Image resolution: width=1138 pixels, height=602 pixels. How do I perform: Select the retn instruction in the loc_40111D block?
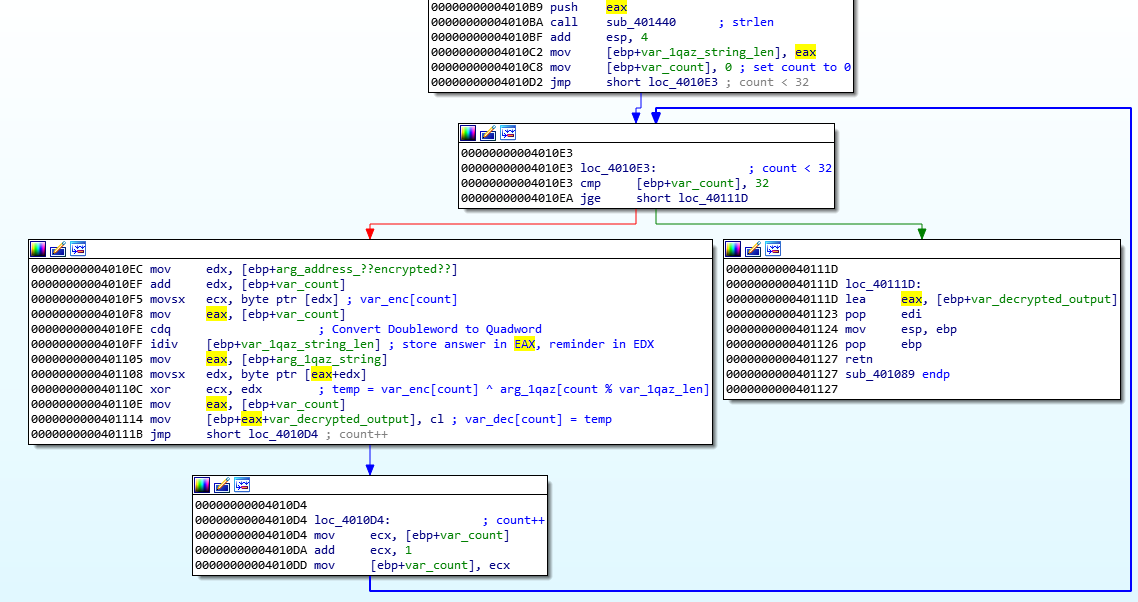(859, 359)
